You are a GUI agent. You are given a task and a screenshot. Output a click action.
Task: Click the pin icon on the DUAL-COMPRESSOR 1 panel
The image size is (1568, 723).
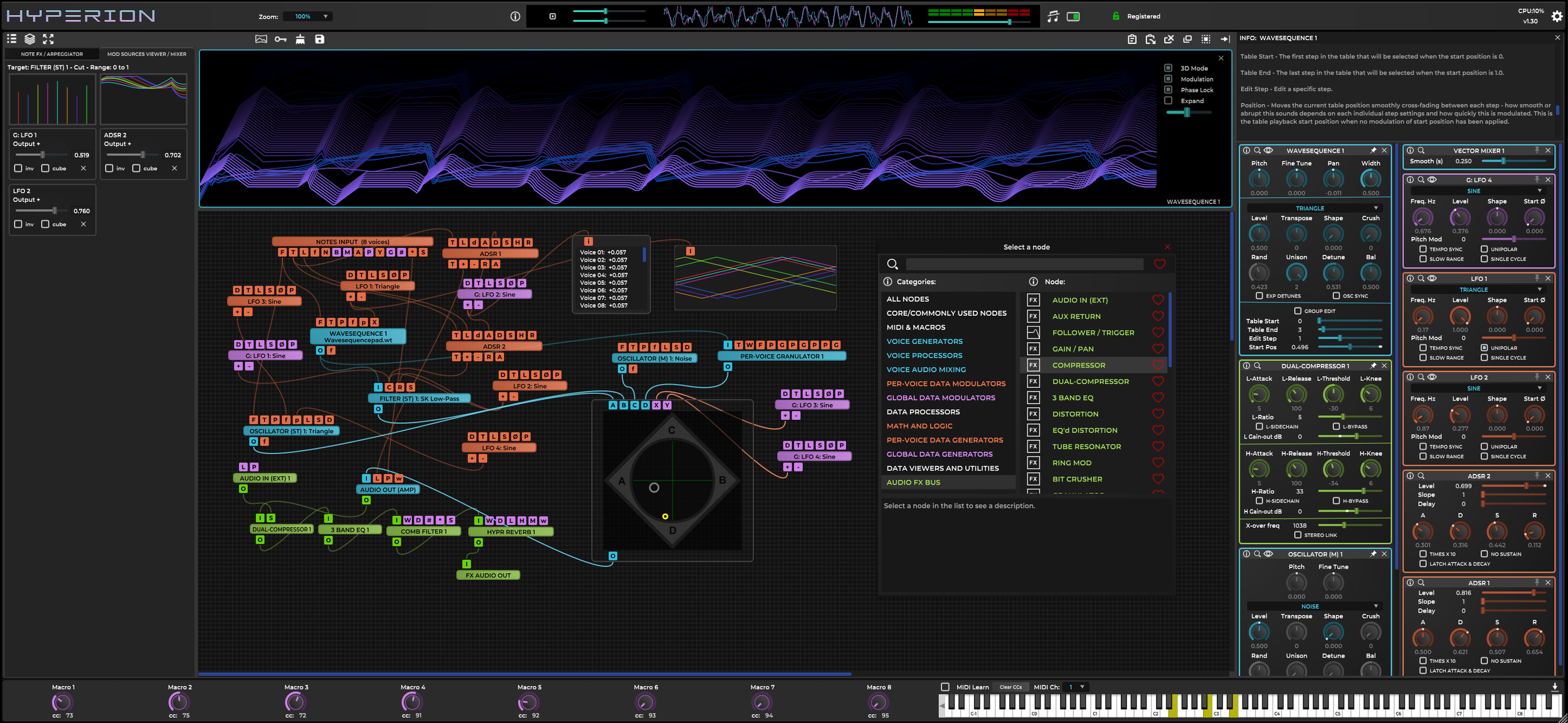[1373, 366]
